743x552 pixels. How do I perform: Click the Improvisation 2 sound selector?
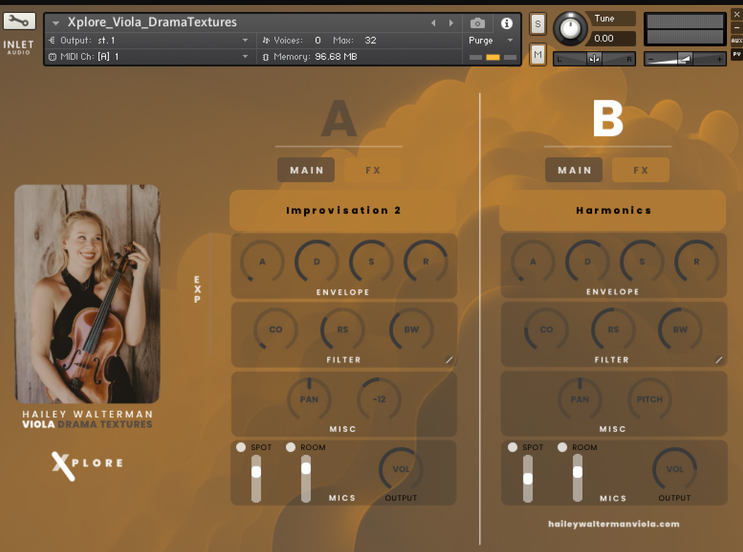pos(343,211)
